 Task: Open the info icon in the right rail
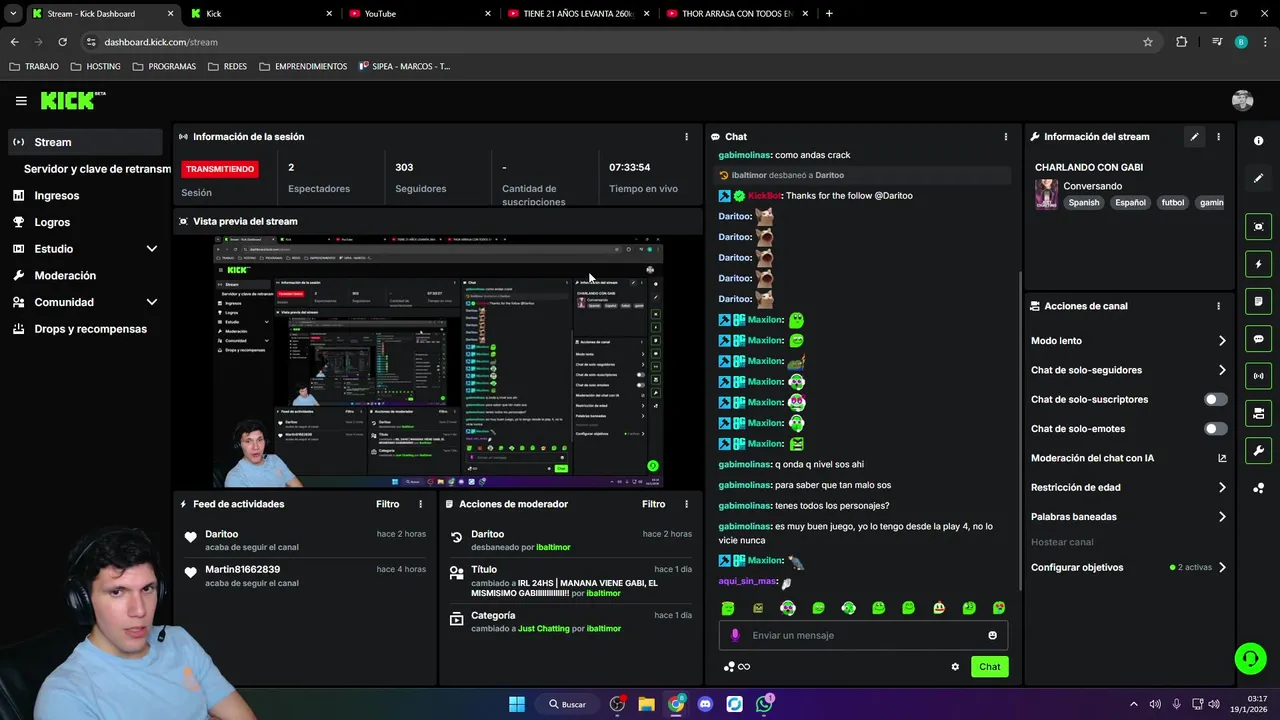click(1258, 141)
